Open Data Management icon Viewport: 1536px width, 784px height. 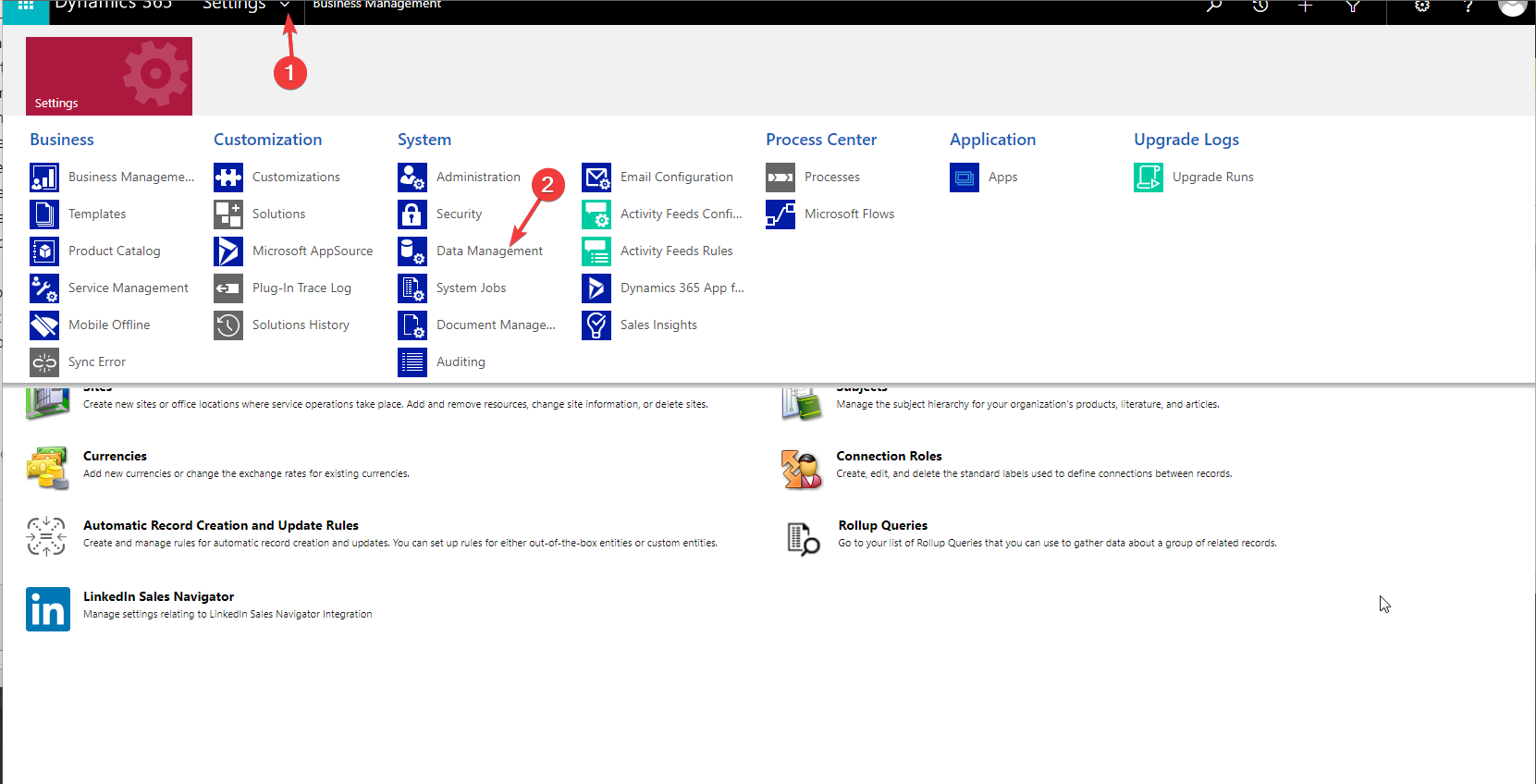tap(412, 251)
